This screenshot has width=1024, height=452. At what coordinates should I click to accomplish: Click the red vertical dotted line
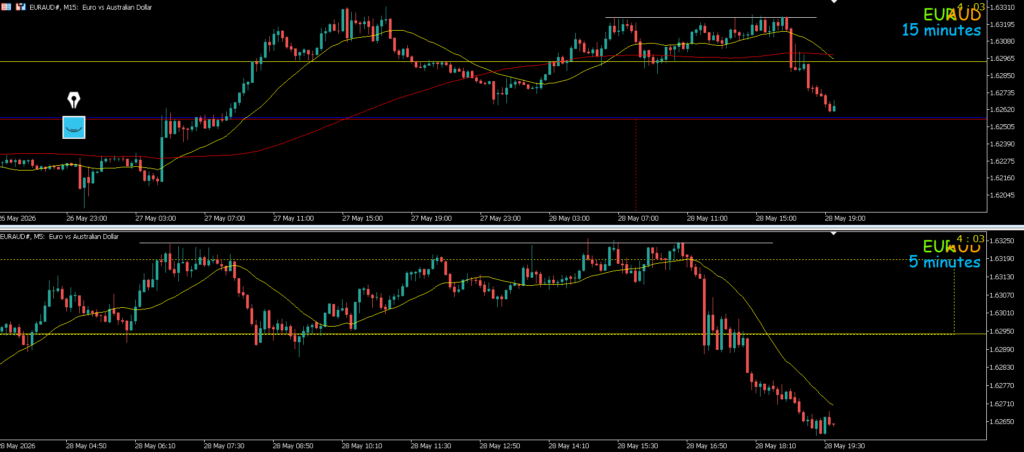pyautogui.click(x=635, y=165)
